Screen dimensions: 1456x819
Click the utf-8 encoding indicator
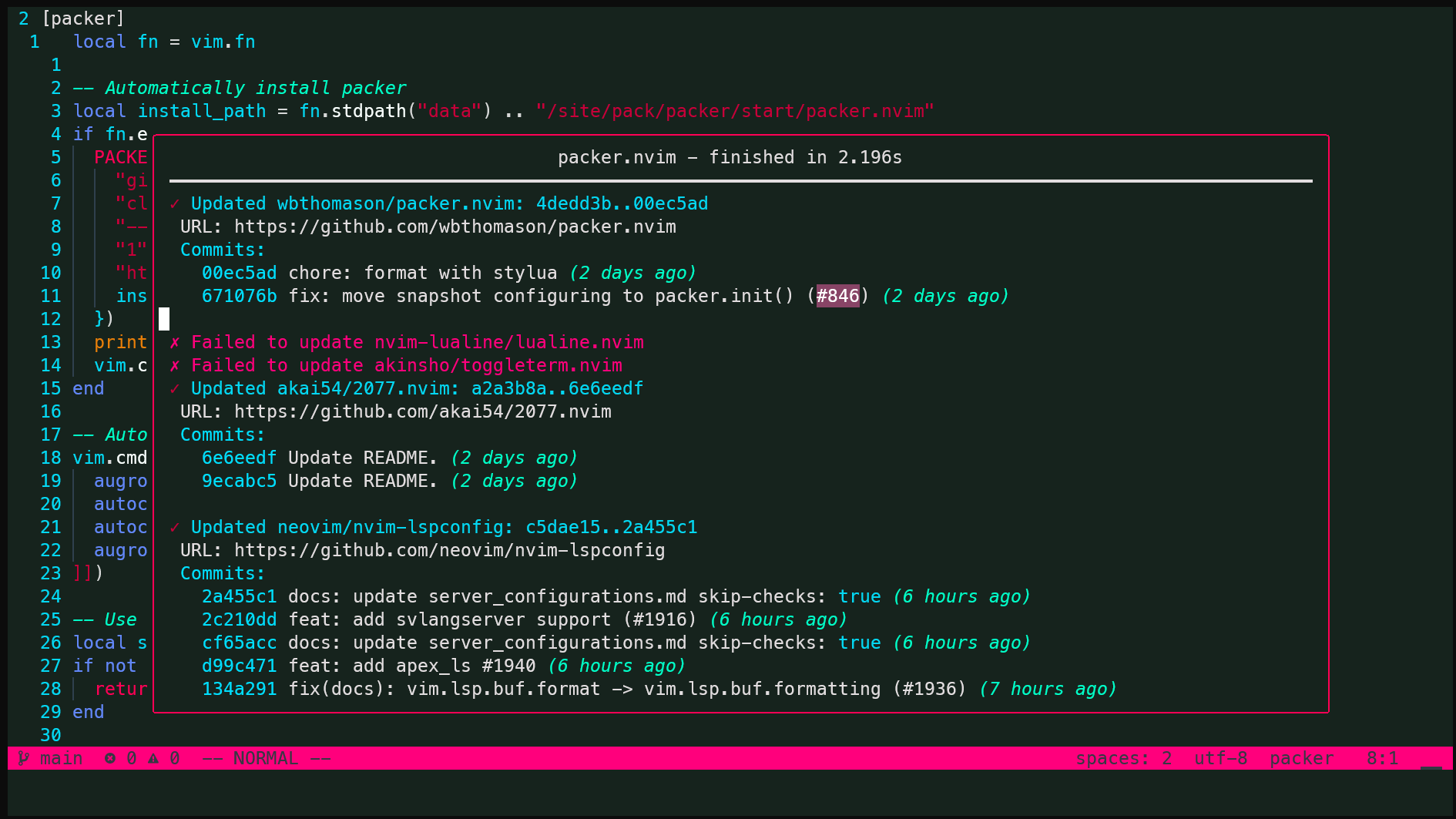pyautogui.click(x=1221, y=758)
